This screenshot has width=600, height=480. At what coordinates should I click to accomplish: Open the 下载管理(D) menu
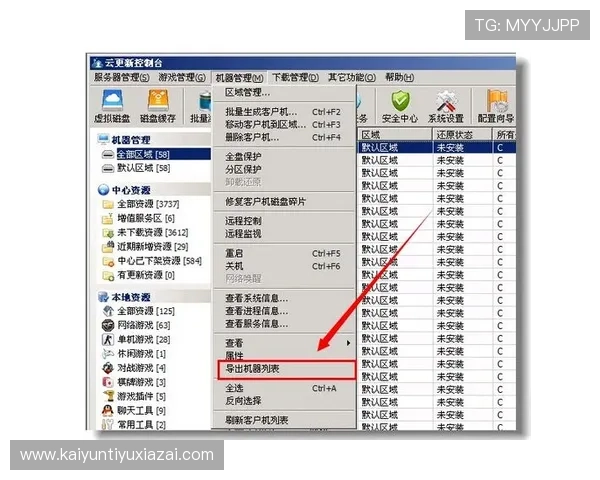coord(295,78)
